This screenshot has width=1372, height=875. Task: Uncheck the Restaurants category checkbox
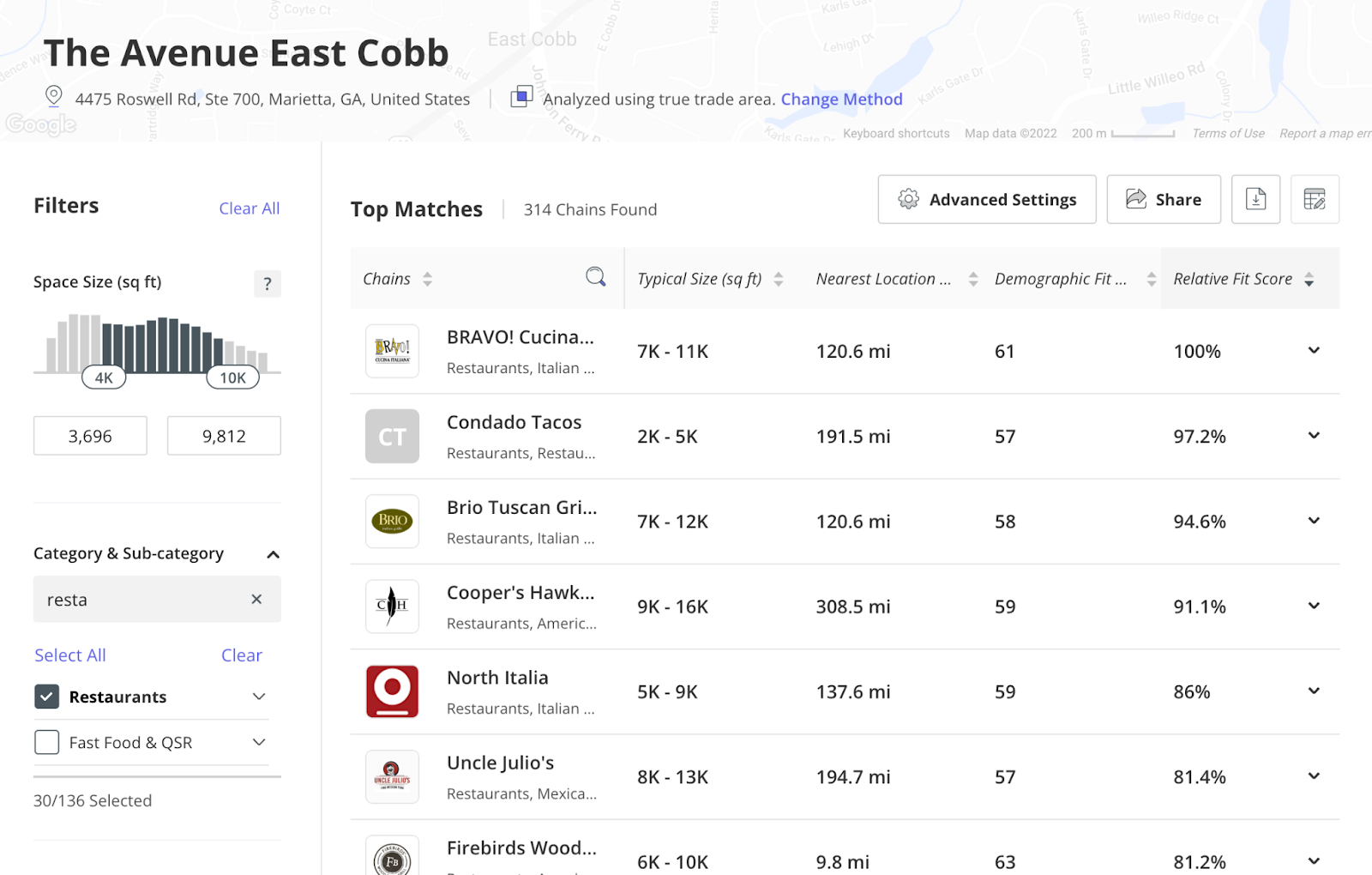click(x=47, y=697)
